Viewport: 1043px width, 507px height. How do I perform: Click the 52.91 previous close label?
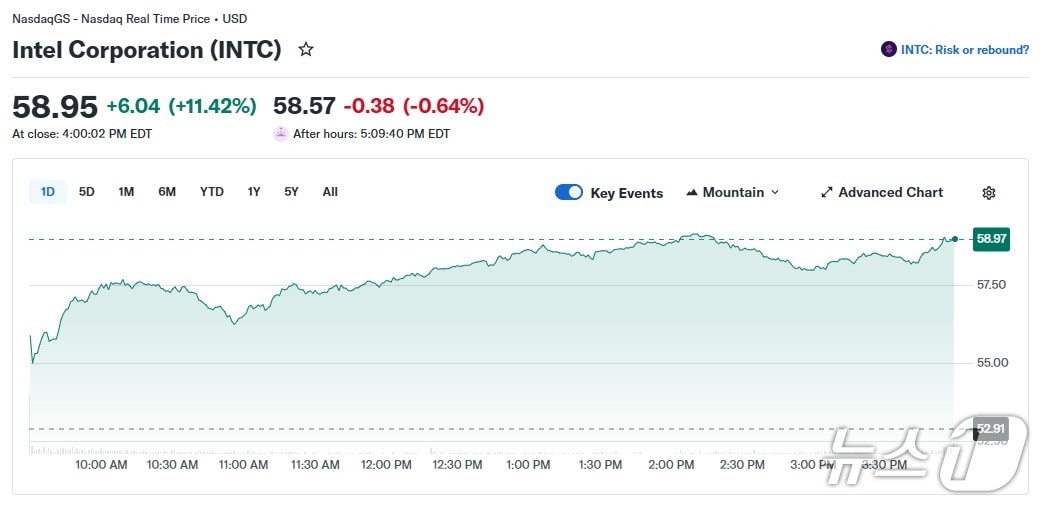990,430
